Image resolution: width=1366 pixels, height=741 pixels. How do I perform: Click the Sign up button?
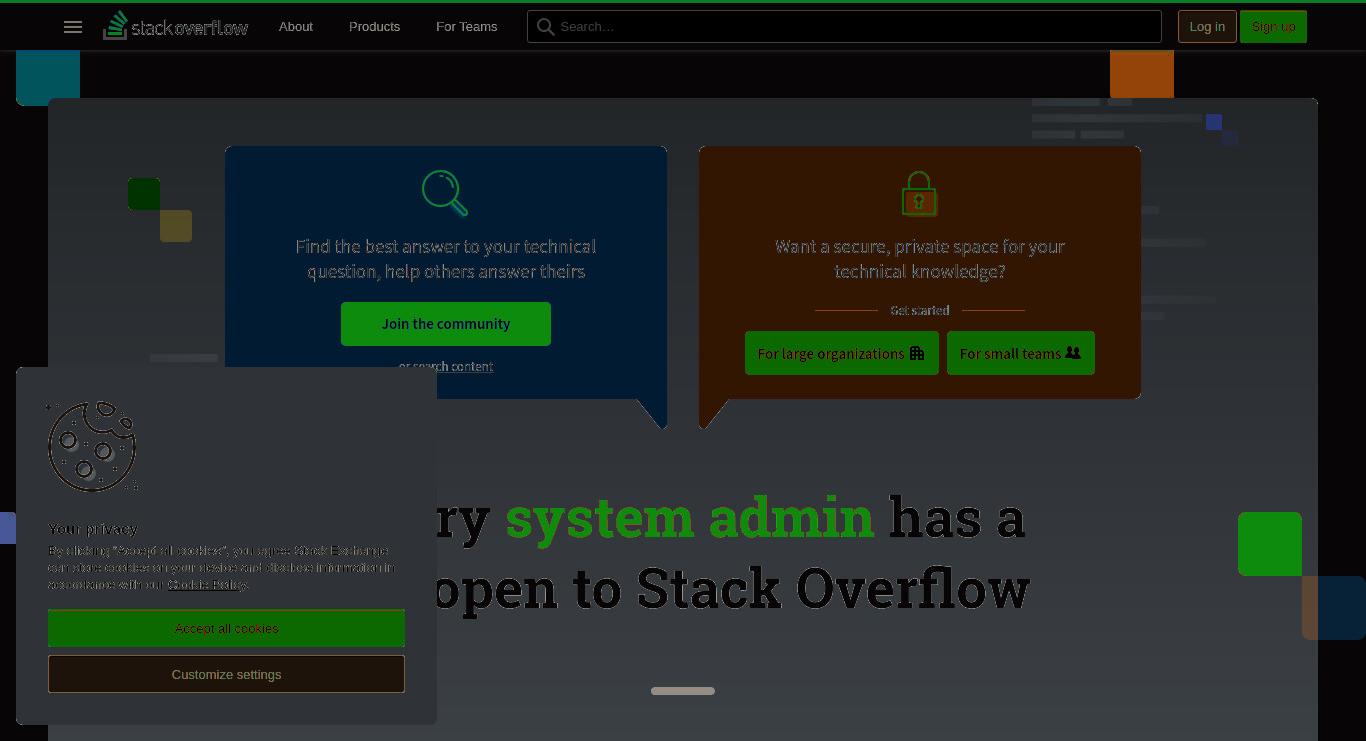click(x=1273, y=27)
